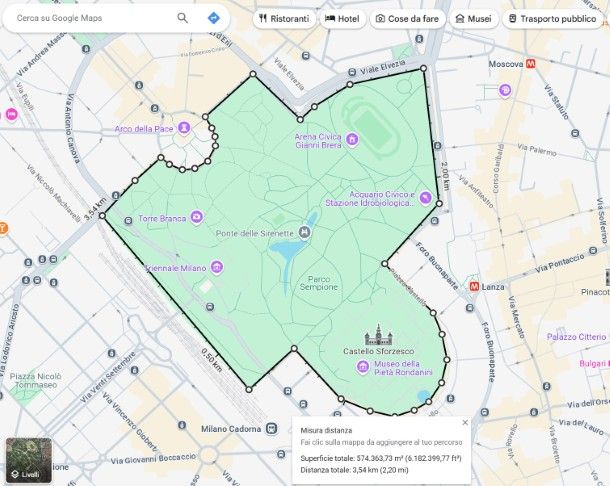Open the Livelli map layers thumbnail

coord(27,459)
